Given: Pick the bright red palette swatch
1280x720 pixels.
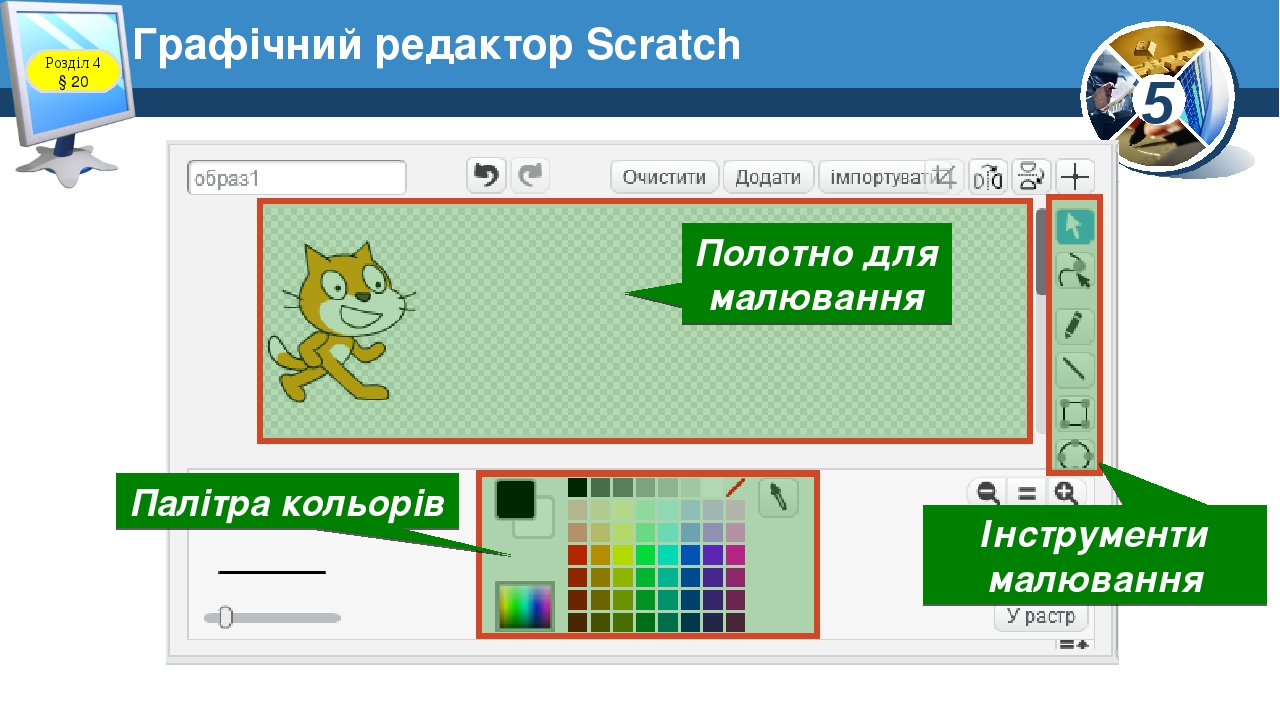Looking at the screenshot, I should click(577, 554).
